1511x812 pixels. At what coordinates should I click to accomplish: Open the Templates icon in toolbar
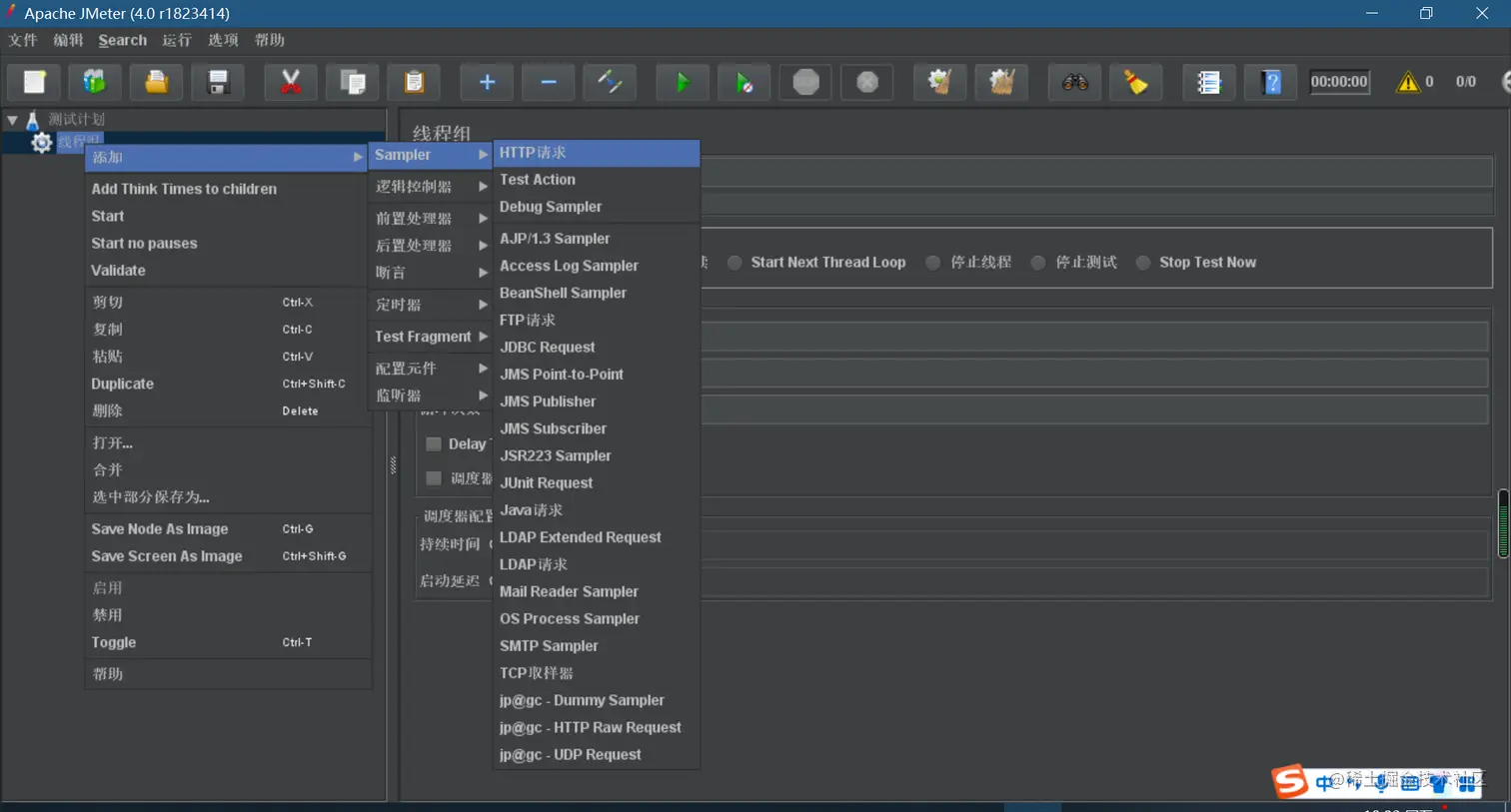(x=95, y=82)
